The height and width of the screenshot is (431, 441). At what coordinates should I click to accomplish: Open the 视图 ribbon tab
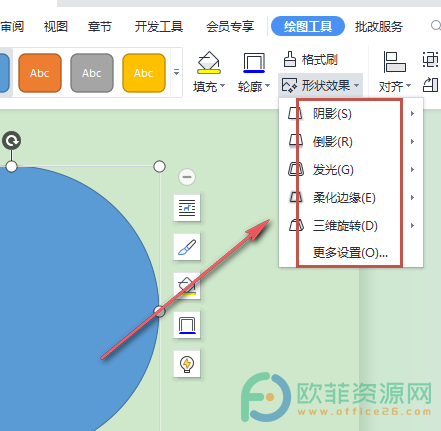point(56,26)
